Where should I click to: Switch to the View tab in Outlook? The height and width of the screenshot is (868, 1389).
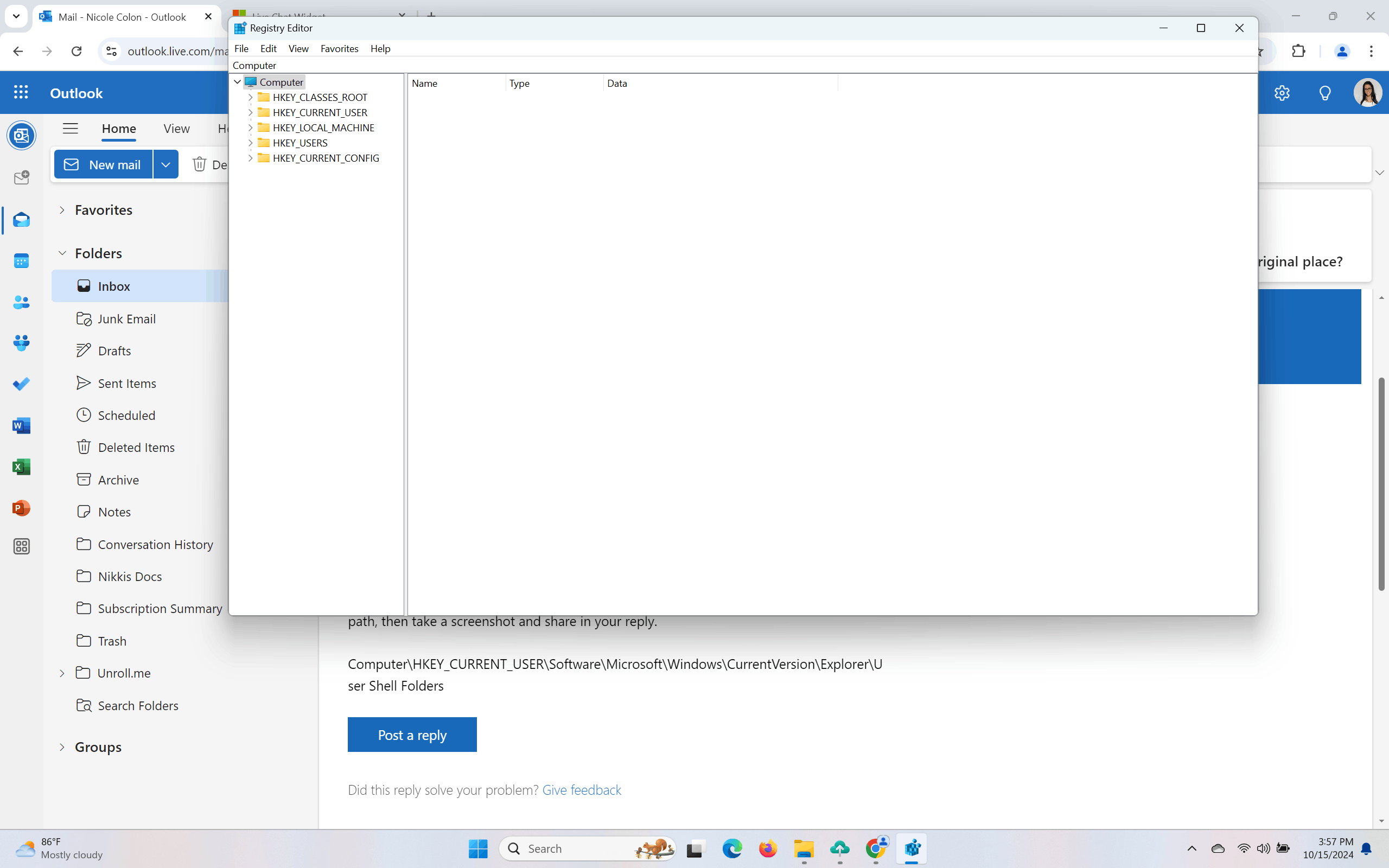pyautogui.click(x=176, y=129)
